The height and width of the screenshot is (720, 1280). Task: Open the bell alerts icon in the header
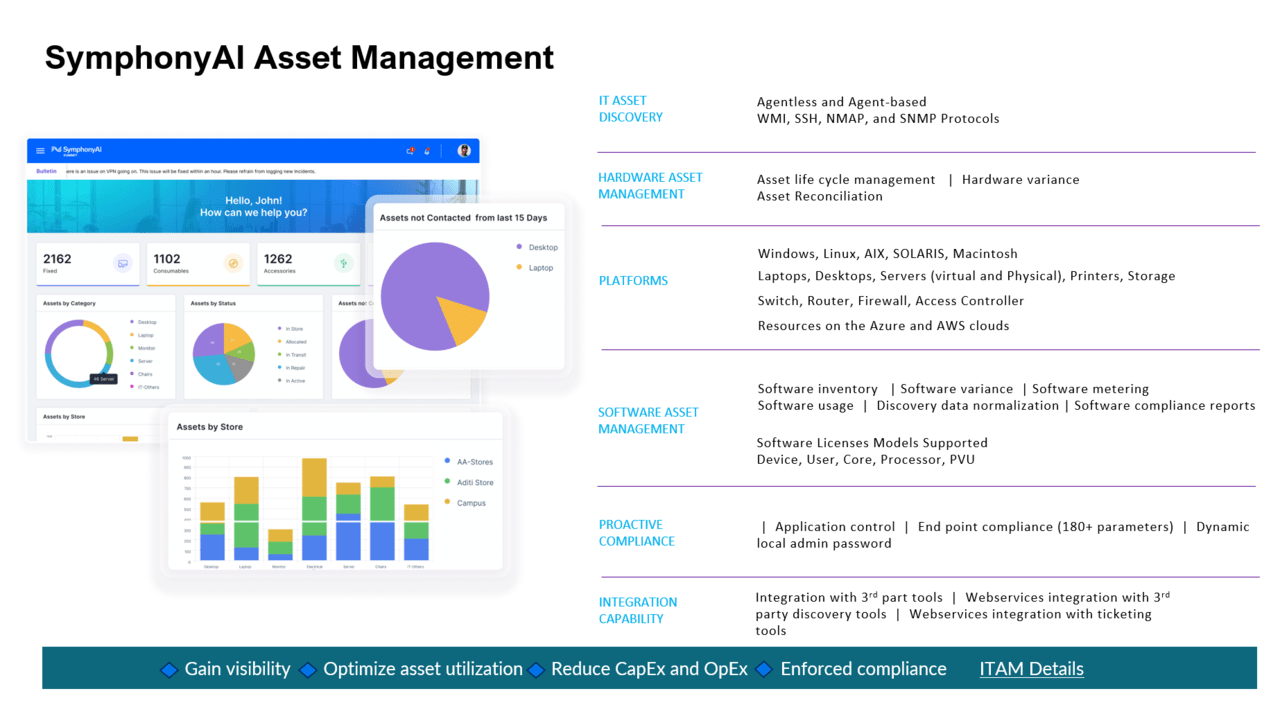tap(427, 151)
